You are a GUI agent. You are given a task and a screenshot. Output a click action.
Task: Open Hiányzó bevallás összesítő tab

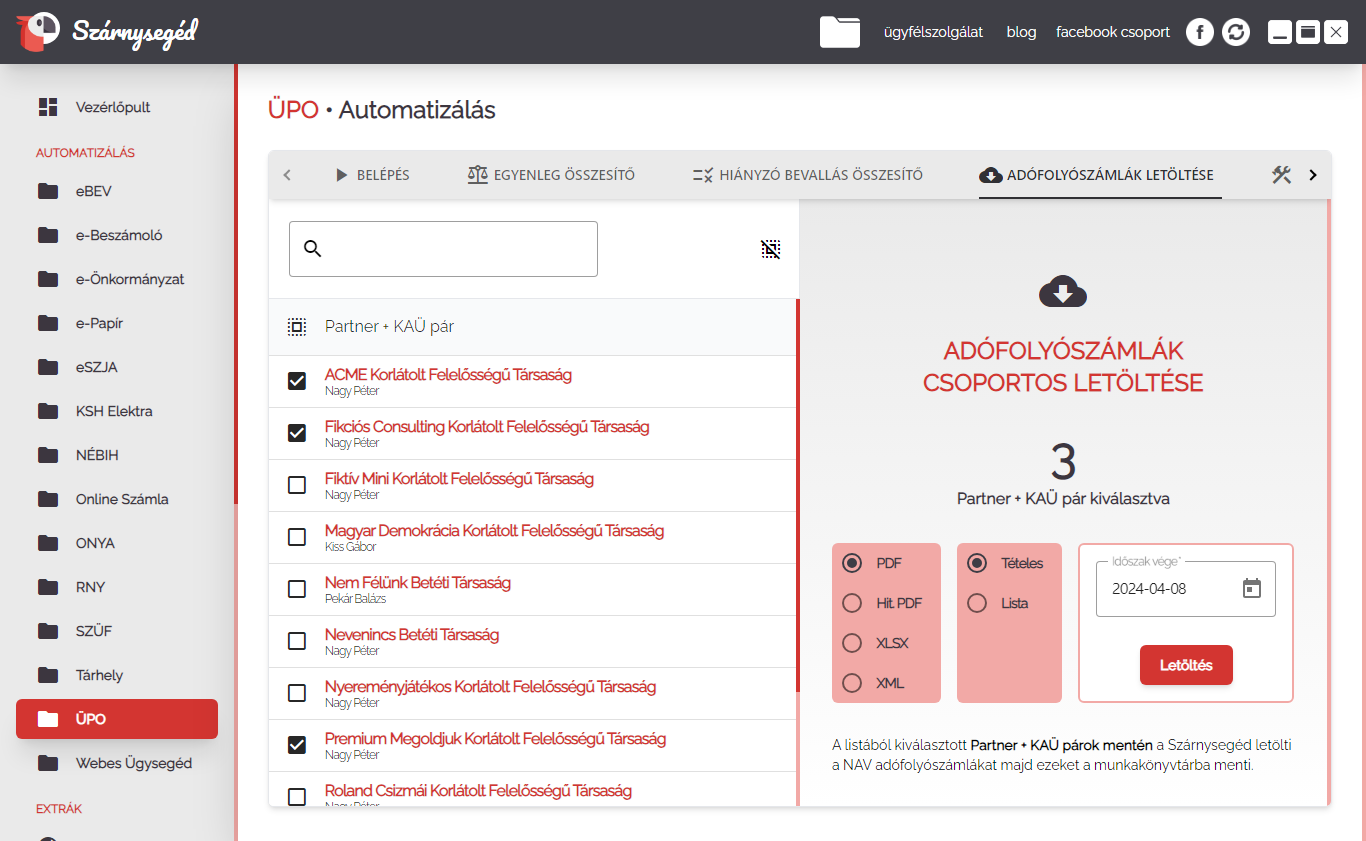(x=807, y=175)
